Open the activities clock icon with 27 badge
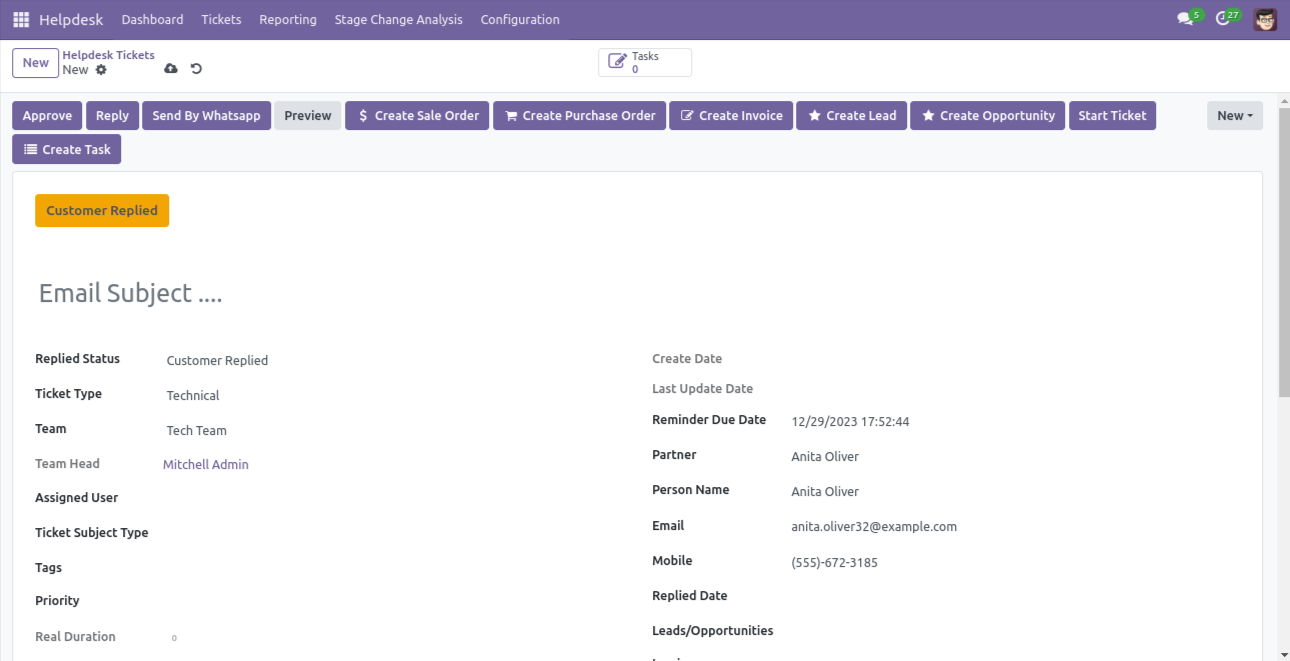1290x661 pixels. tap(1225, 19)
